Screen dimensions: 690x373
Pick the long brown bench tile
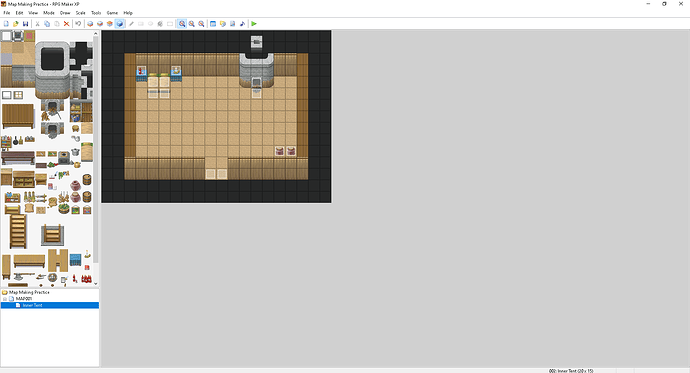[x=18, y=157]
